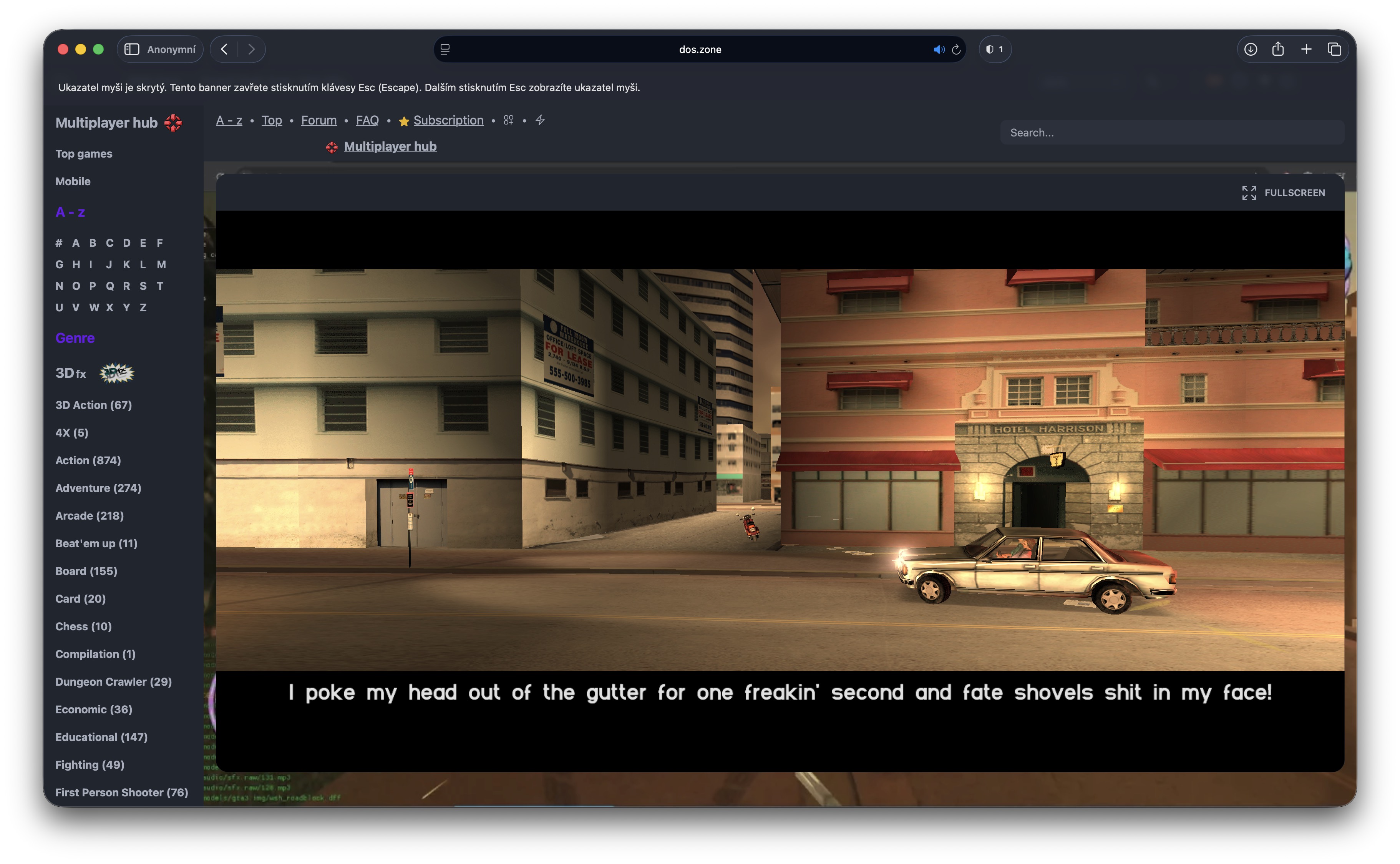Click the lightning bolt icon in navigation
The width and height of the screenshot is (1400, 864).
[540, 120]
